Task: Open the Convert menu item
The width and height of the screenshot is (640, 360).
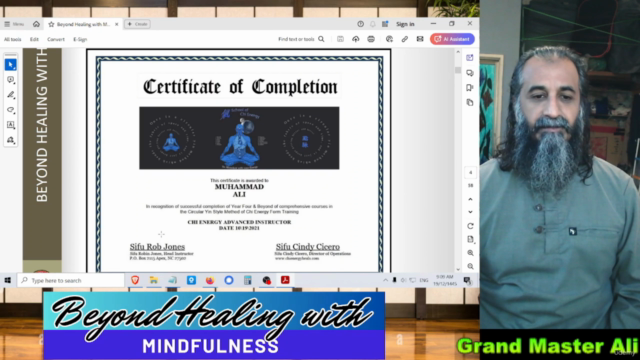Action: (56, 39)
